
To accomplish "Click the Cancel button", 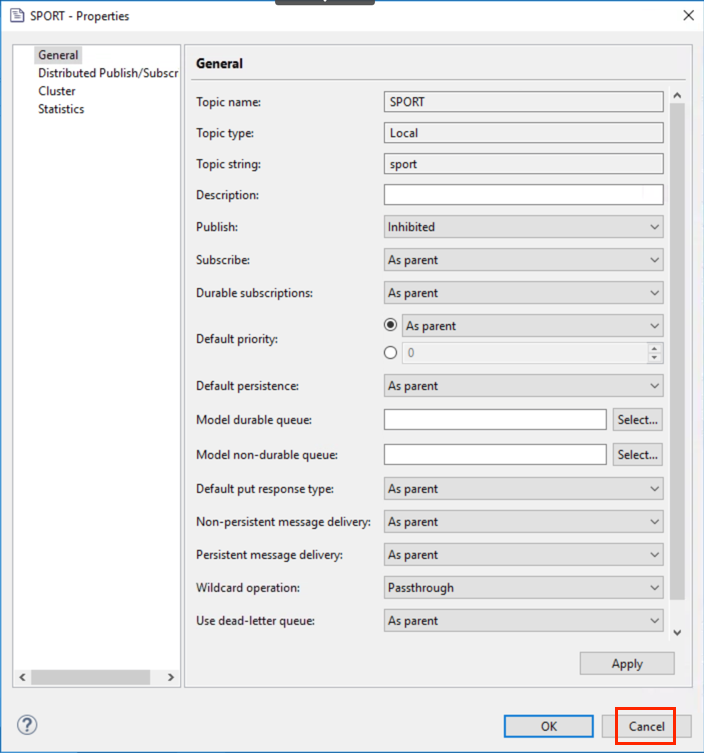I will [646, 726].
